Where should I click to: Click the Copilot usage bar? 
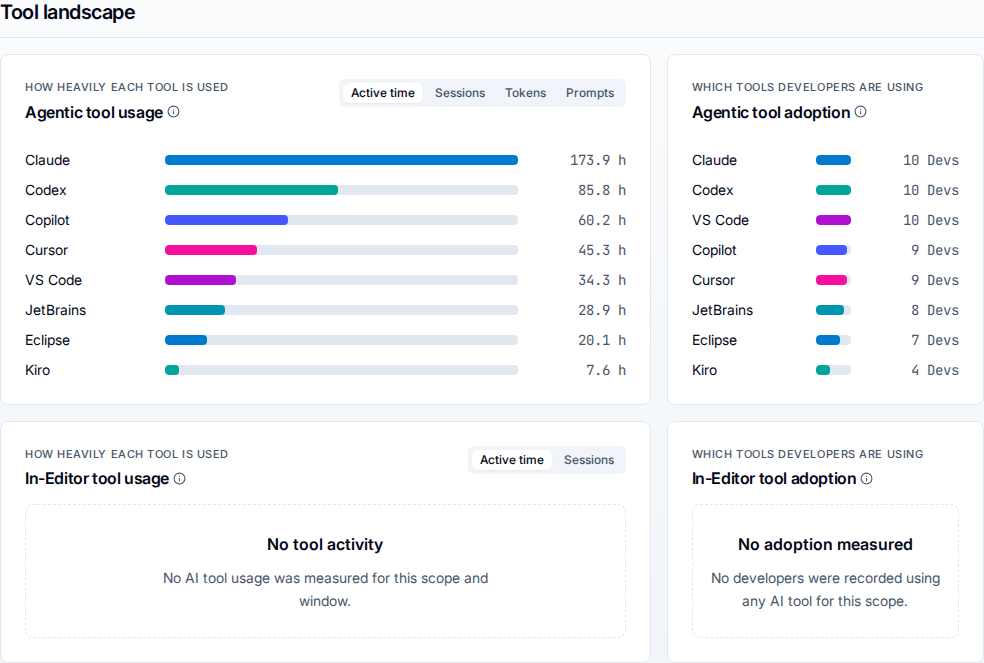tap(227, 220)
